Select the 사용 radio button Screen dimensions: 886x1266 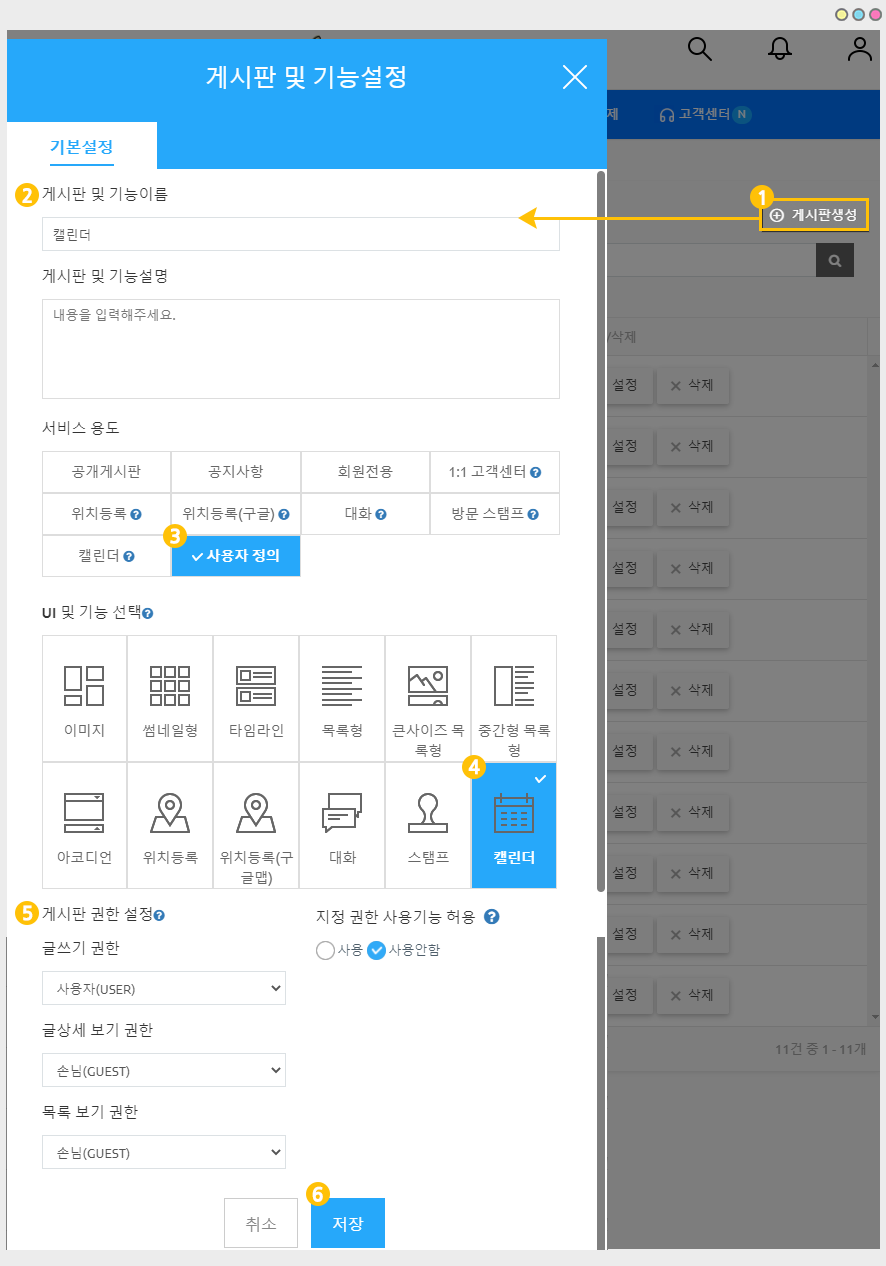[325, 951]
